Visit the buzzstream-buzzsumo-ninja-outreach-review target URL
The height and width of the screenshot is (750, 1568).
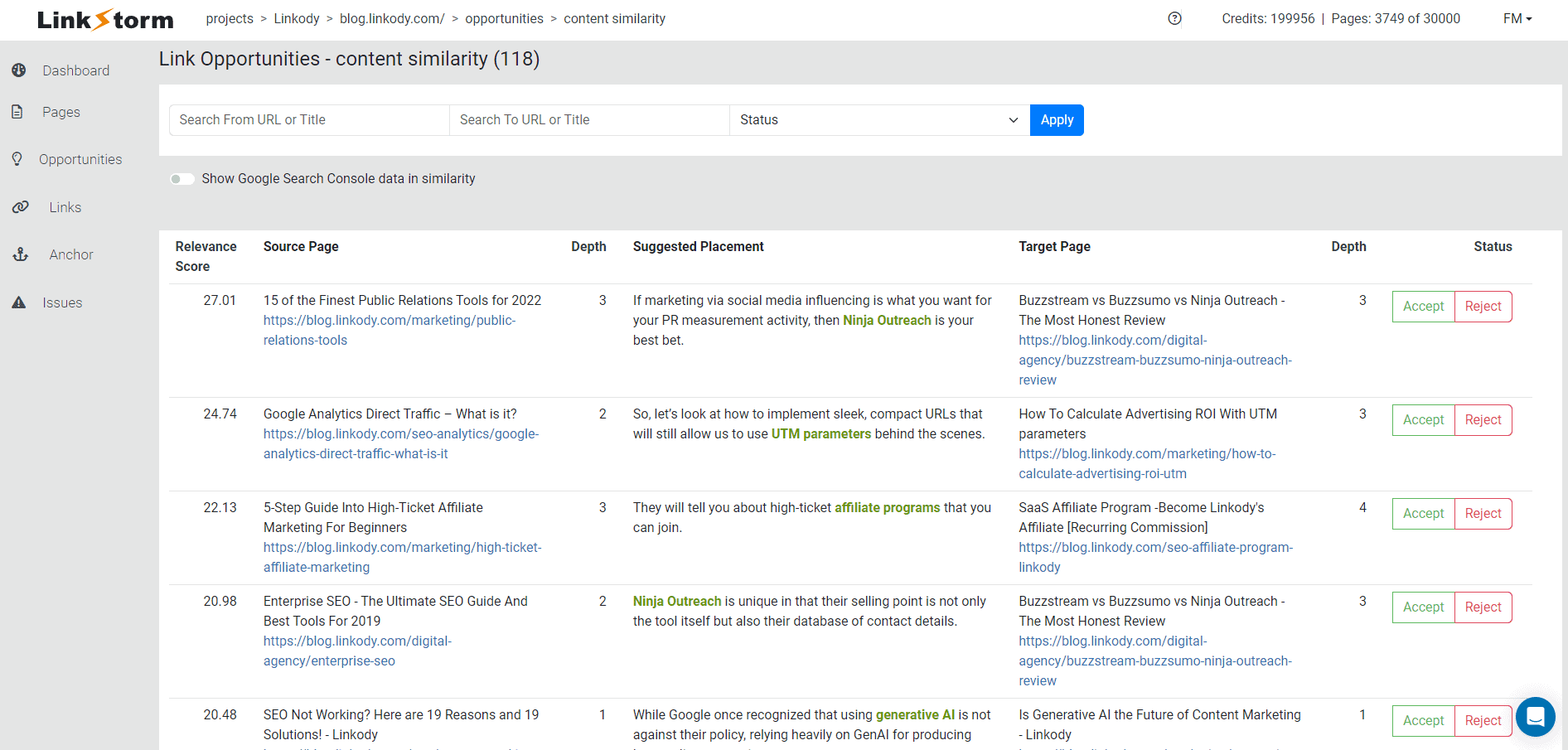(1154, 360)
